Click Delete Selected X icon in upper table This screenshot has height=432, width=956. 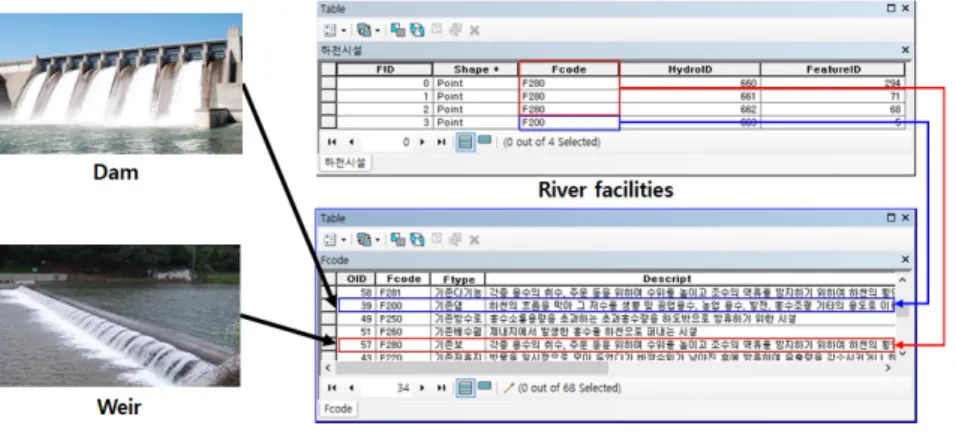click(474, 30)
